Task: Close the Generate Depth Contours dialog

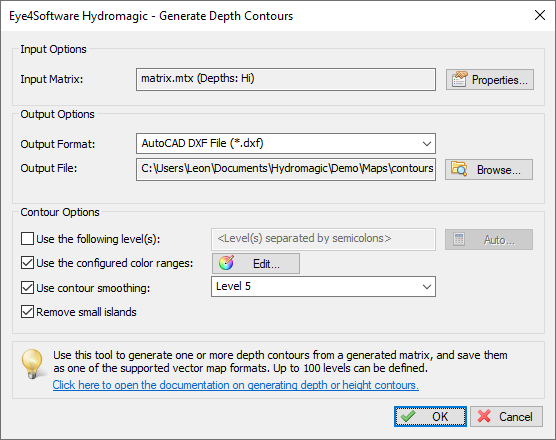Action: click(540, 15)
